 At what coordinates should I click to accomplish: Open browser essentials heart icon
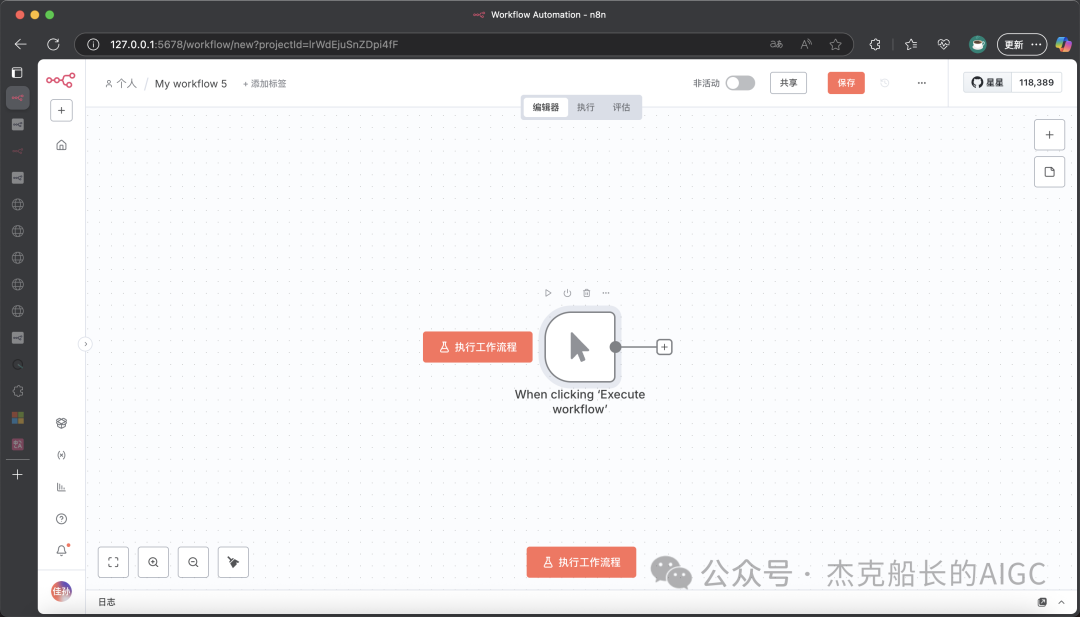point(944,44)
